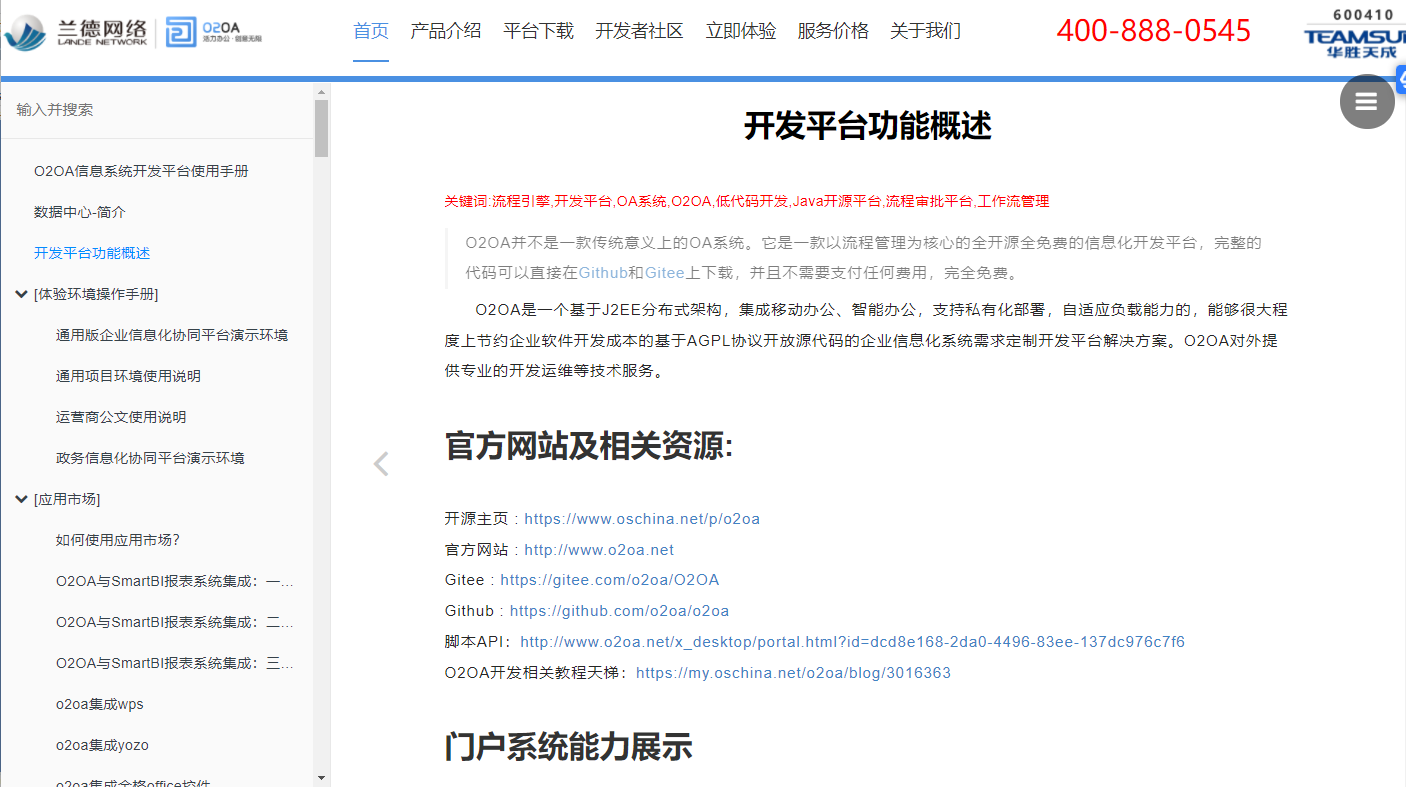Go to 平台下载 in top navigation

(x=538, y=31)
